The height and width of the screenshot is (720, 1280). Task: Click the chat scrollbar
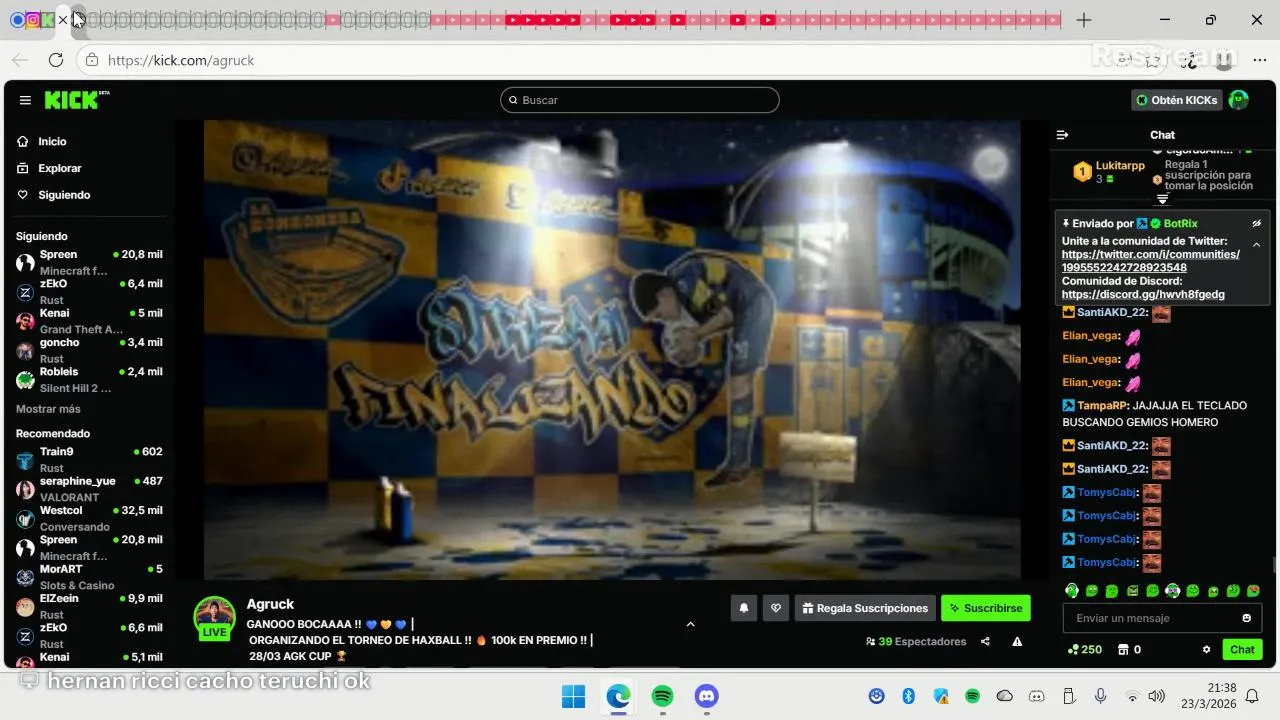(1274, 565)
